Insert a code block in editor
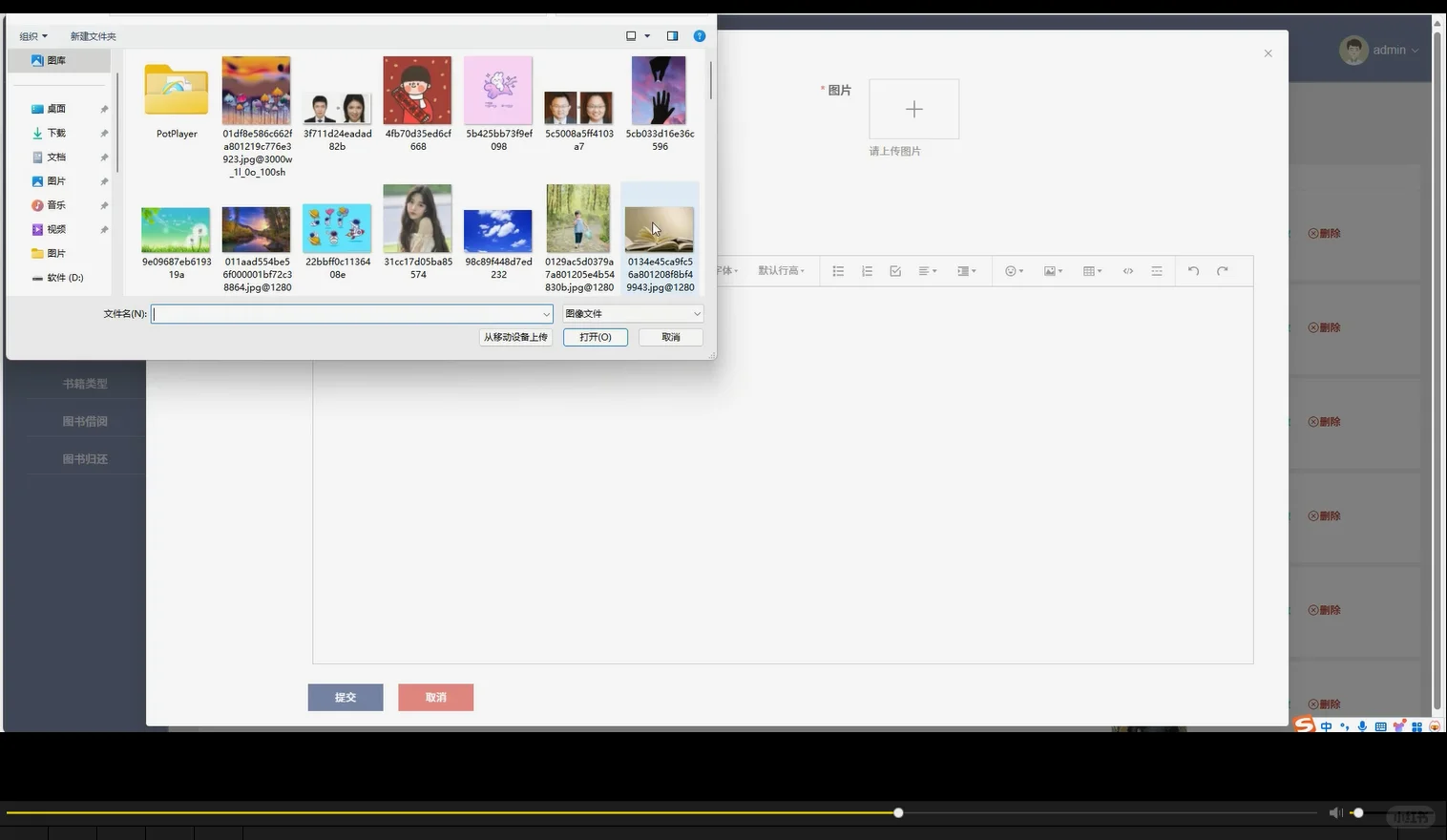This screenshot has height=840, width=1447. (1128, 271)
